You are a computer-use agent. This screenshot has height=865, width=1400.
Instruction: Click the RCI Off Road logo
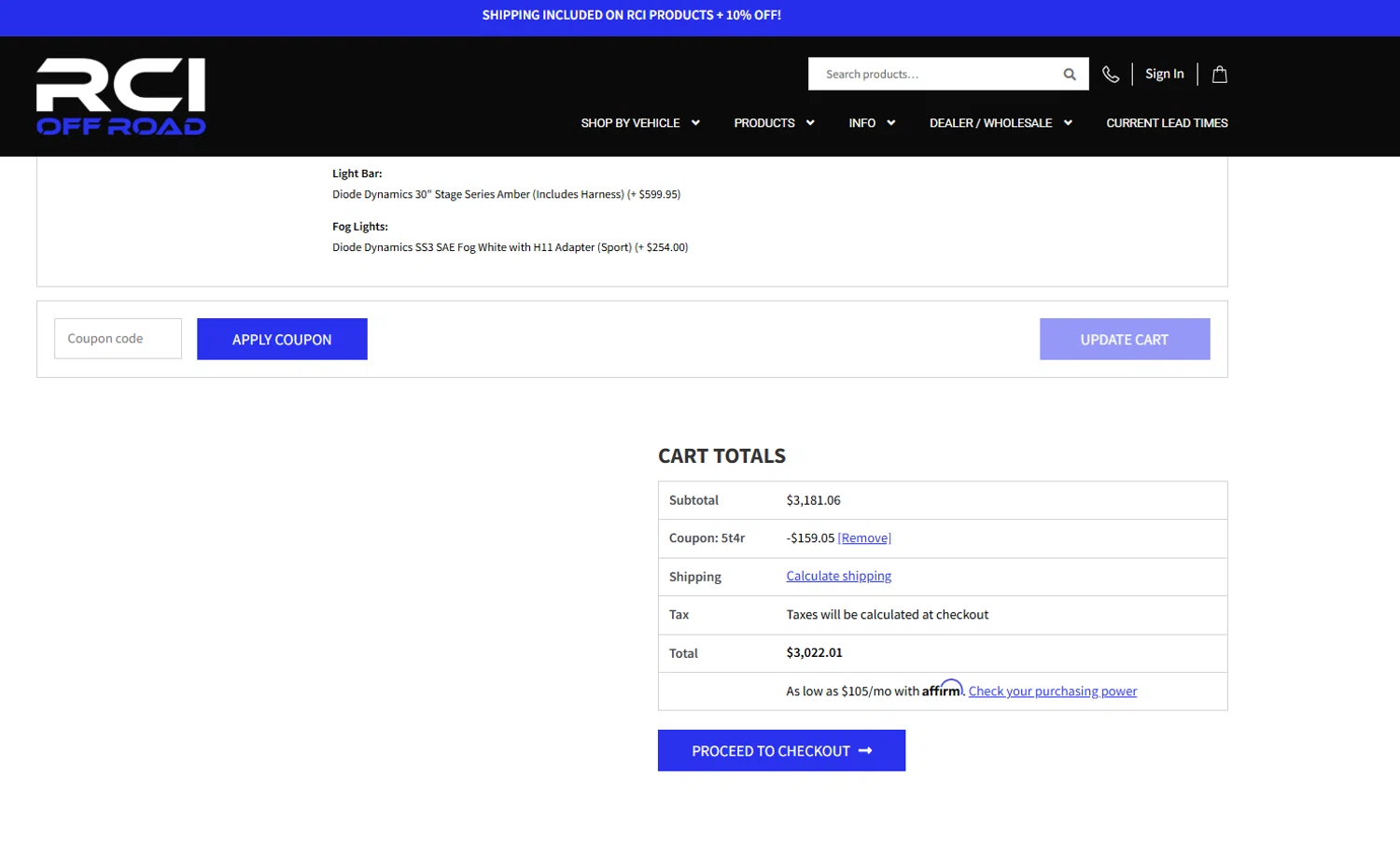pyautogui.click(x=121, y=96)
